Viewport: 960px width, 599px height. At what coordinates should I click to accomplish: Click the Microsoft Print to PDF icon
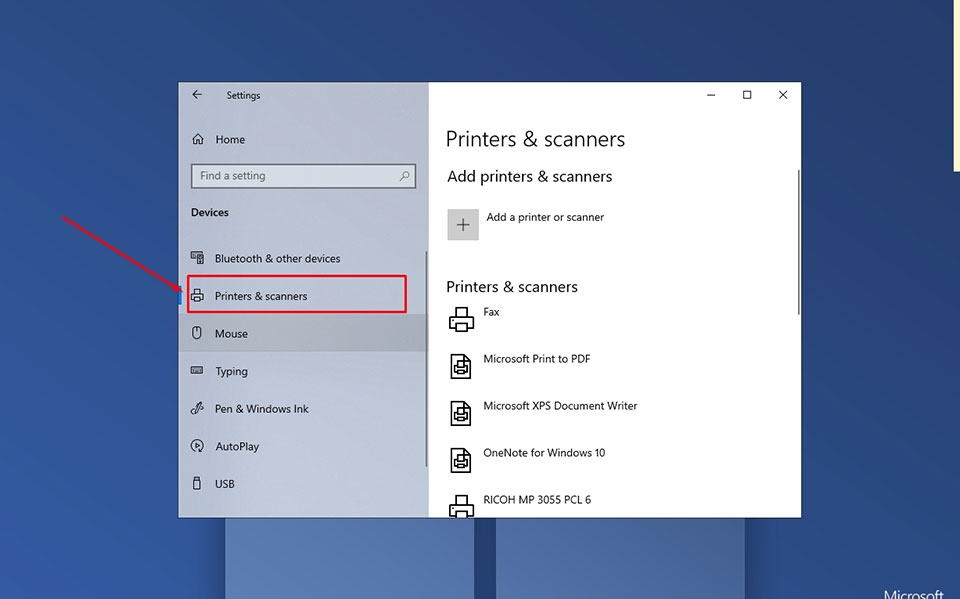pos(461,366)
